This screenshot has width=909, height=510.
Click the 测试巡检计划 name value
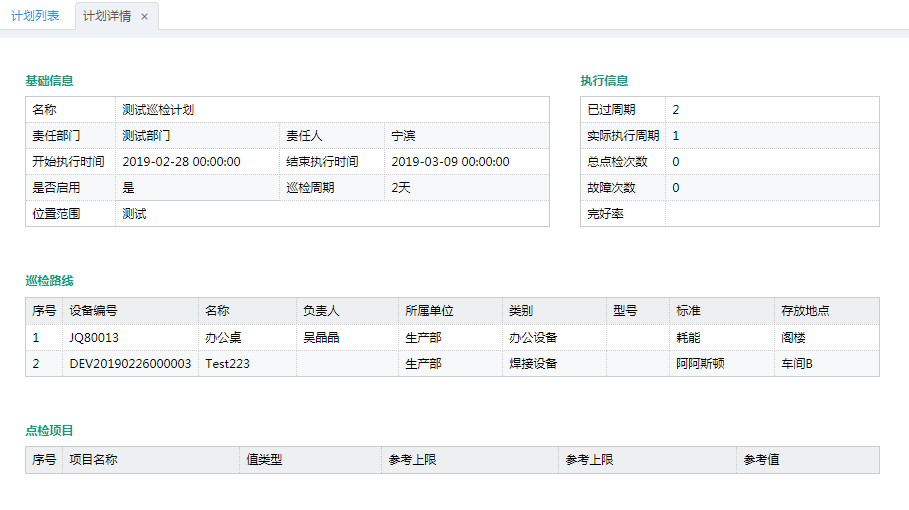tap(158, 110)
